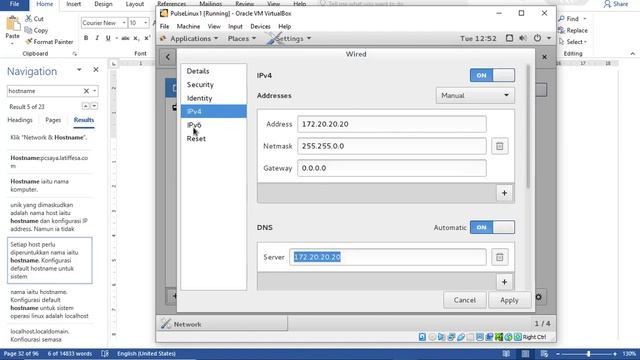The image size is (640, 360).
Task: Open the Places menu dropdown
Action: [x=242, y=38]
